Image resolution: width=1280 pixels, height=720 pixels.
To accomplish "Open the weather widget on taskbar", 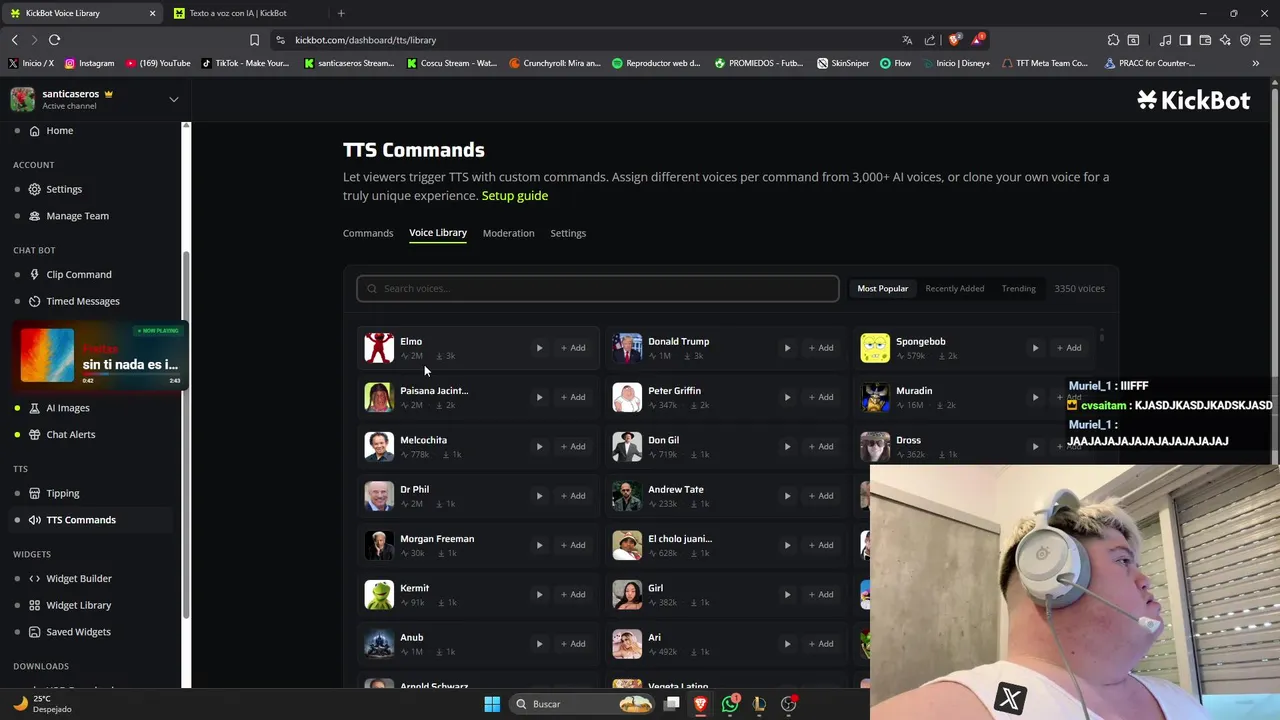I will 42,704.
